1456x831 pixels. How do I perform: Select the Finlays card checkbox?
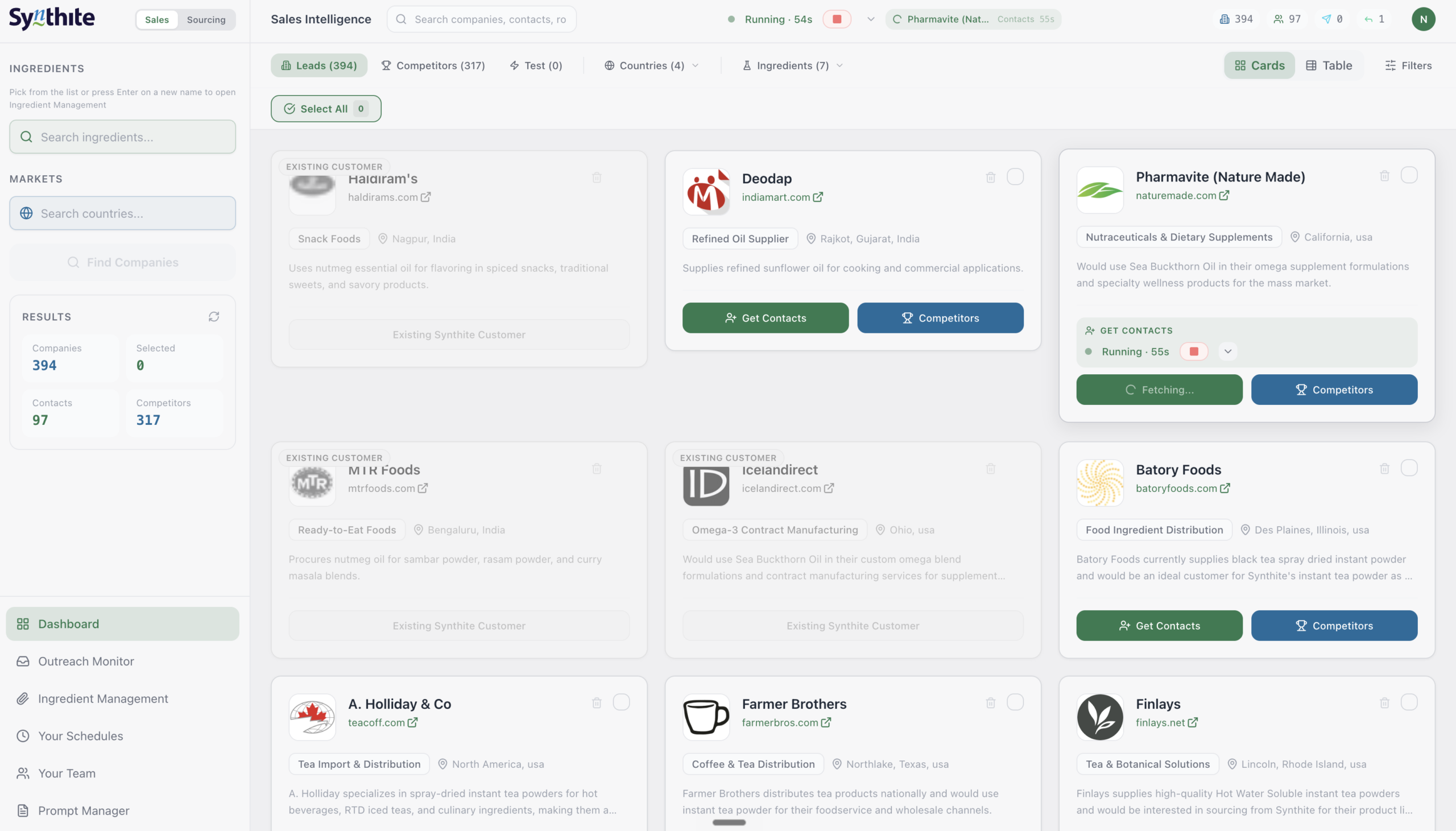[x=1409, y=702]
